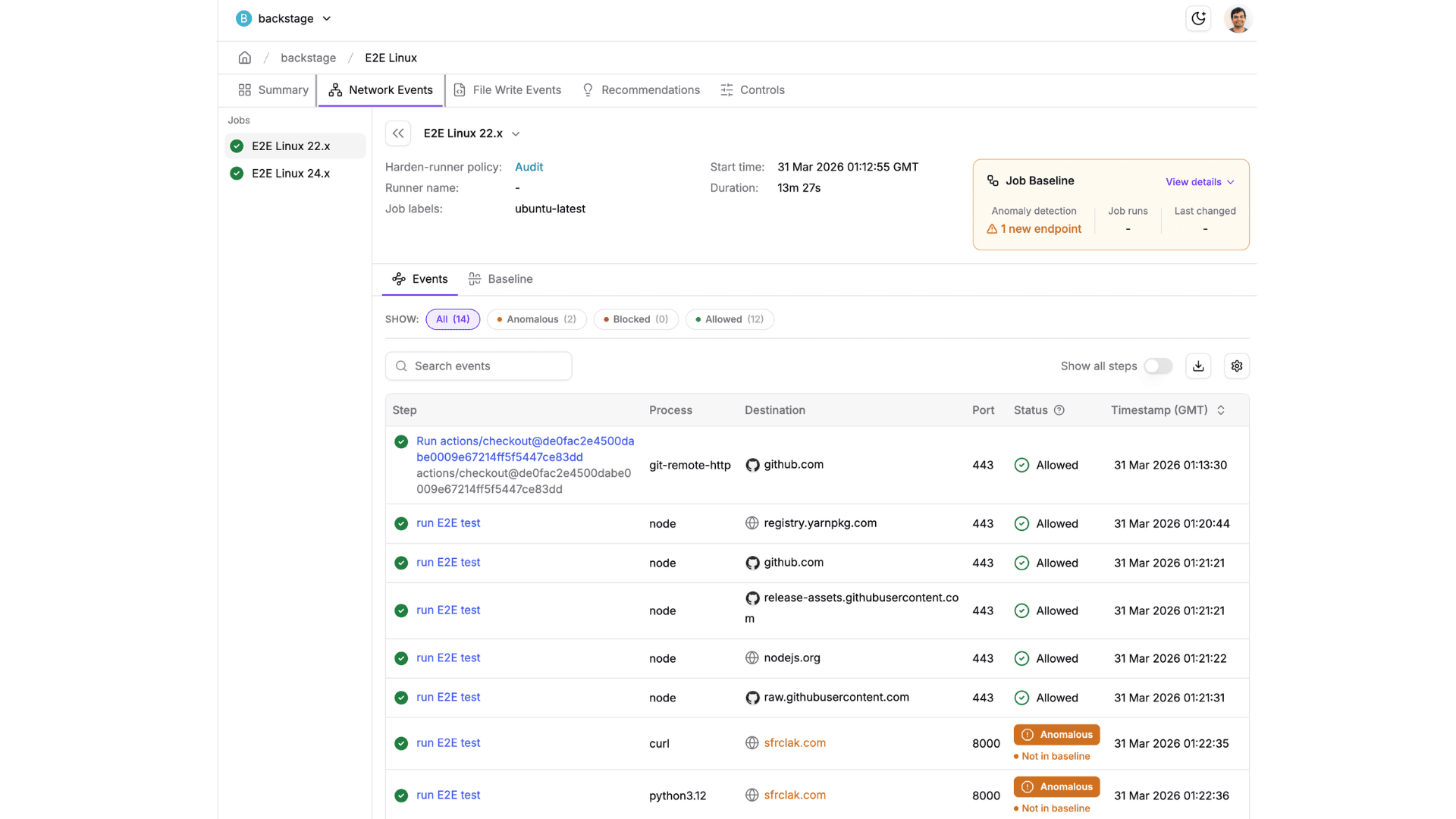Open sfrclak.com destination from curl row

794,743
